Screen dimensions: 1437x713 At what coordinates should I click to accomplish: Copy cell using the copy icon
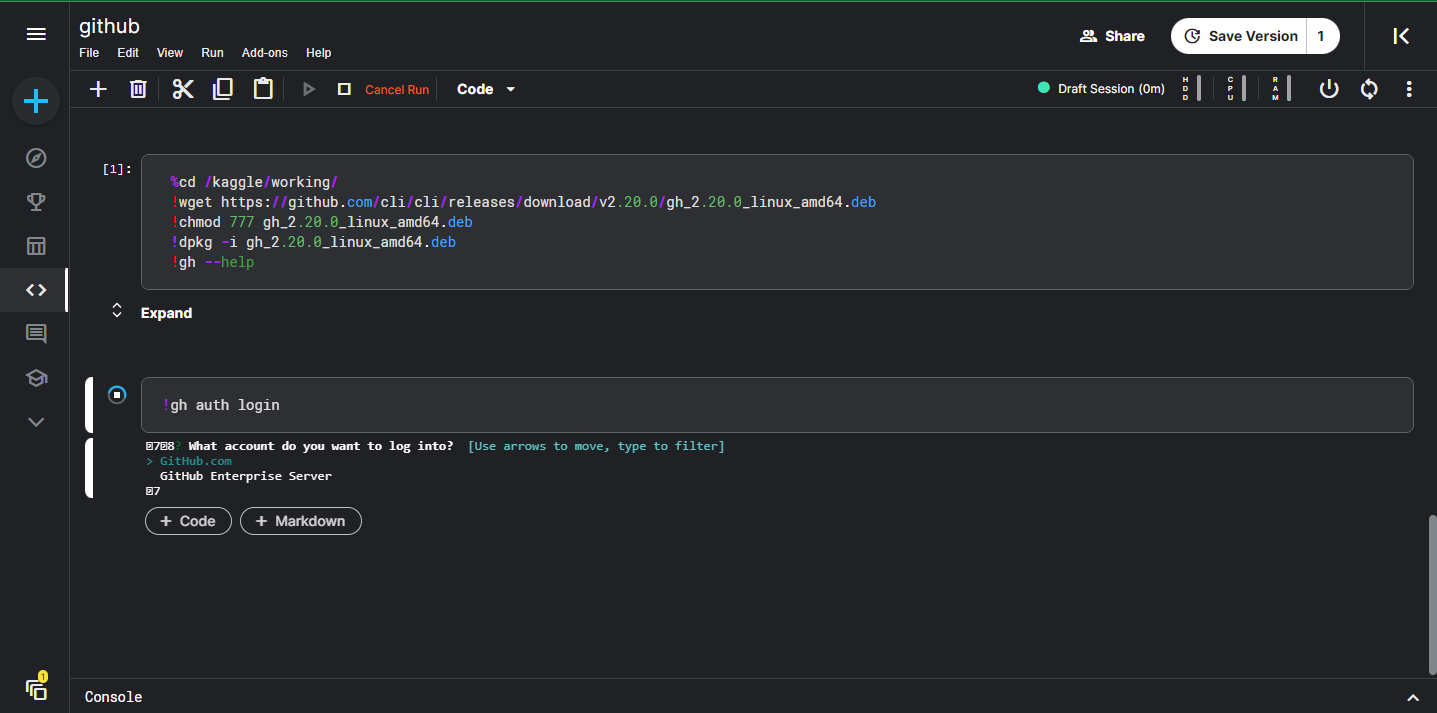tap(223, 89)
